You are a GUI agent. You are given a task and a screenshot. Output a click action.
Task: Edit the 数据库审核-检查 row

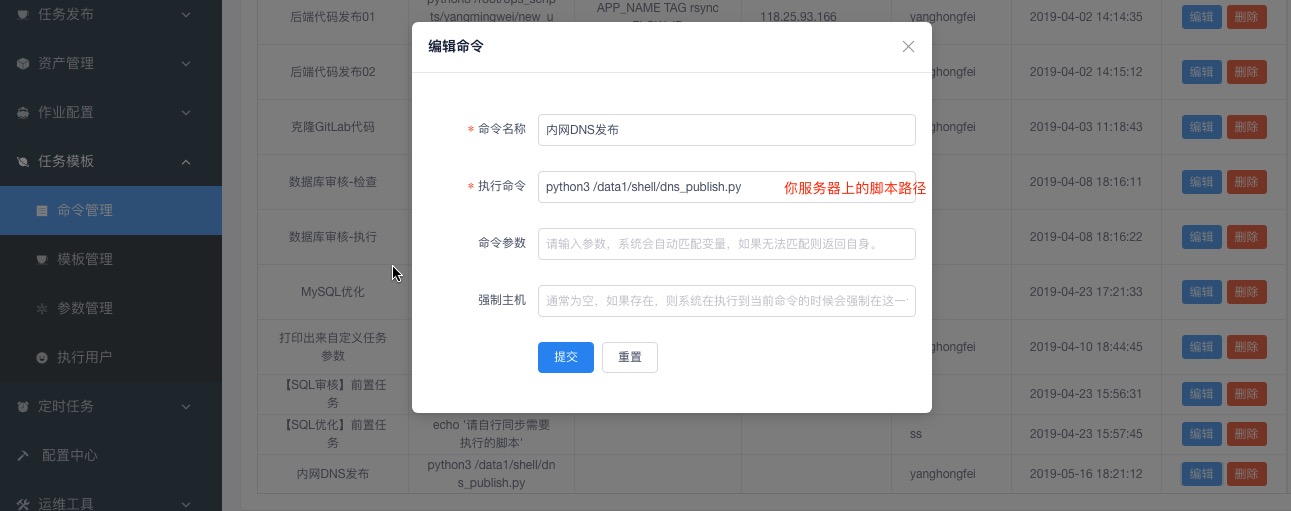click(x=1202, y=182)
